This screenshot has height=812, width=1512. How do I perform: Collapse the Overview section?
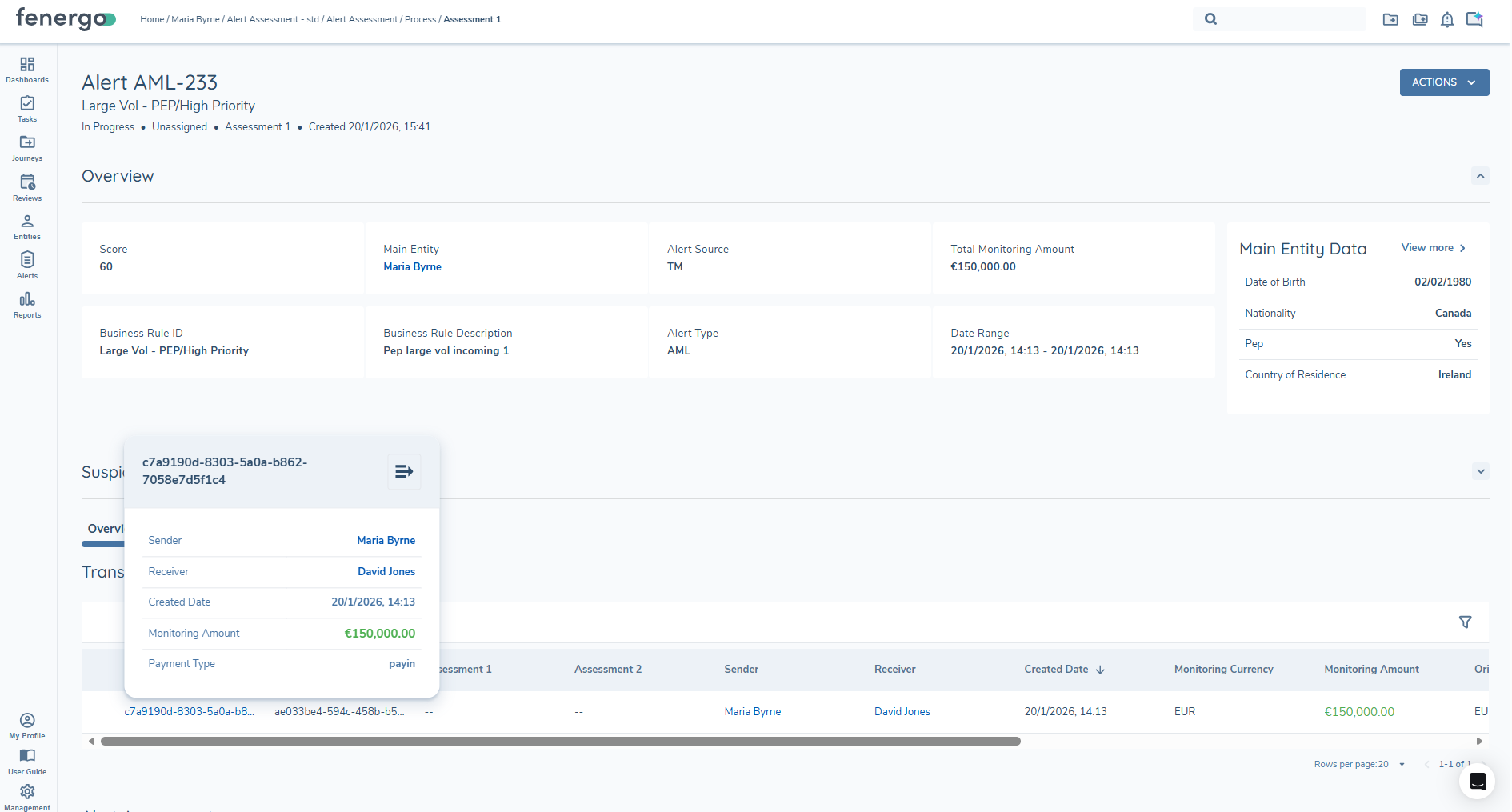1480,175
